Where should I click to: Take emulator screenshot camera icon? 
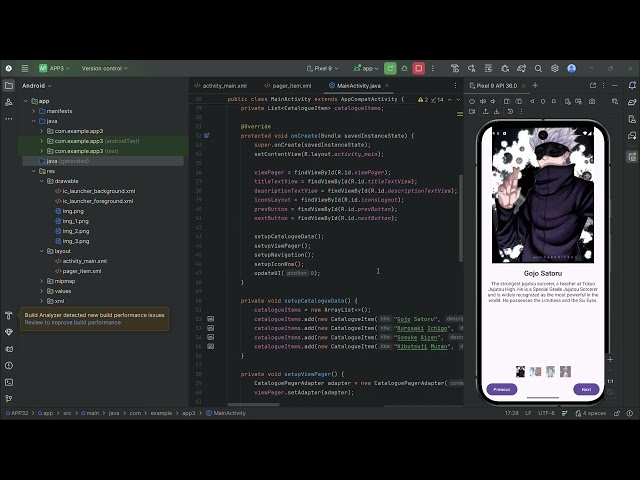(x=592, y=101)
